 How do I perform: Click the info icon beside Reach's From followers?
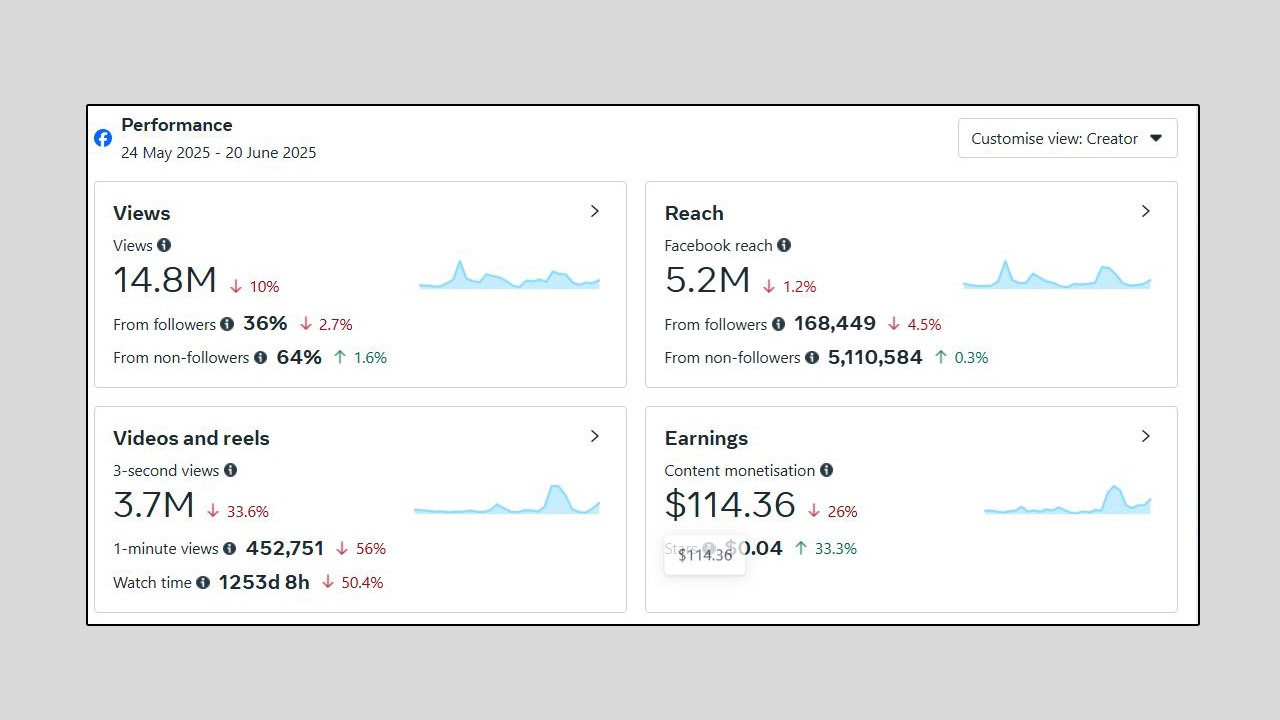point(778,324)
